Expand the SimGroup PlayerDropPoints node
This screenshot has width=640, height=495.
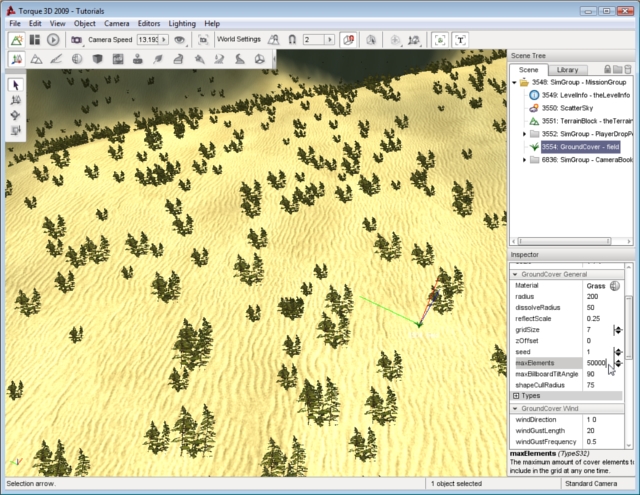(x=524, y=134)
